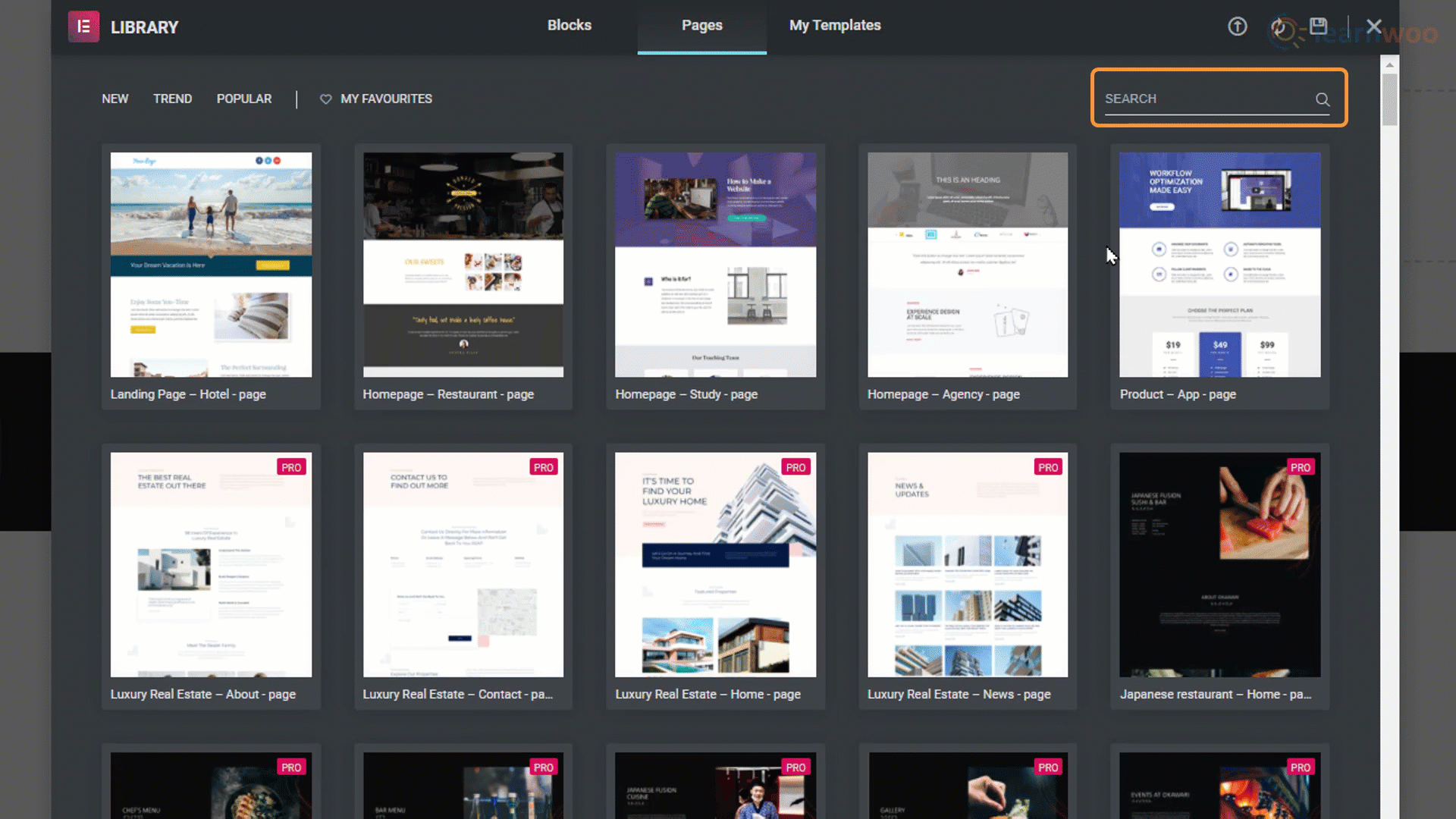The width and height of the screenshot is (1456, 819).
Task: Click PRO badge on Luxury Real Estate Contact
Action: (543, 467)
